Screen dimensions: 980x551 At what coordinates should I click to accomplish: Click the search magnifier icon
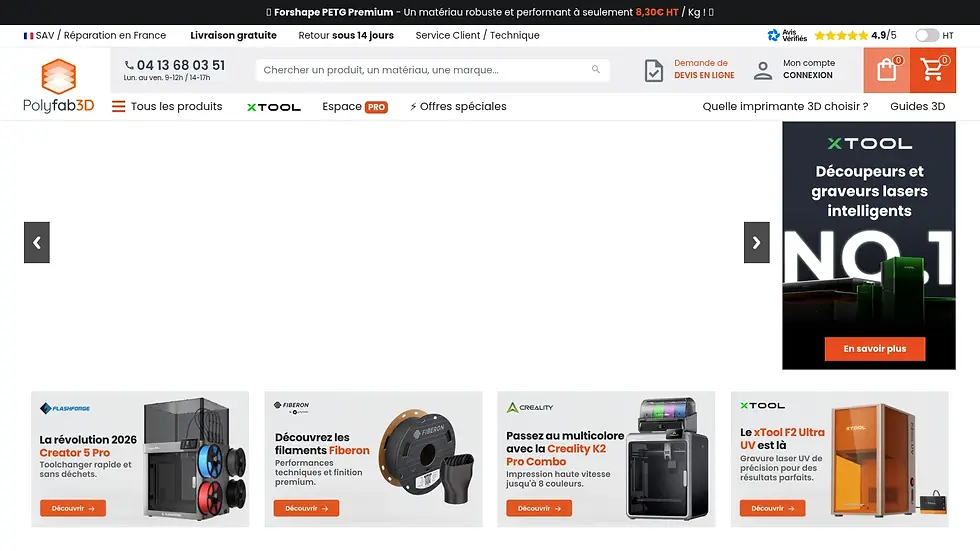point(596,69)
